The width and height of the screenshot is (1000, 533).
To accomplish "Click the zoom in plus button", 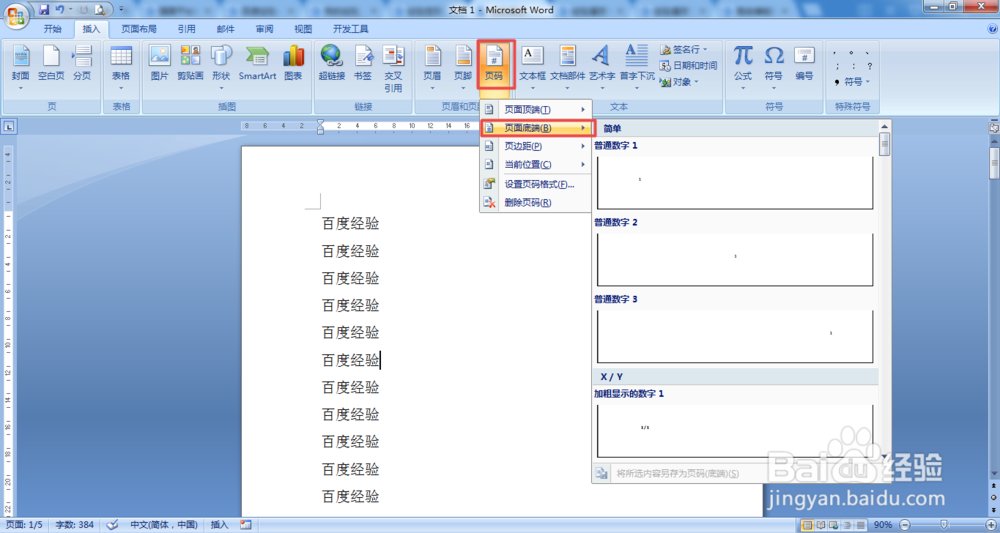I will pos(992,525).
